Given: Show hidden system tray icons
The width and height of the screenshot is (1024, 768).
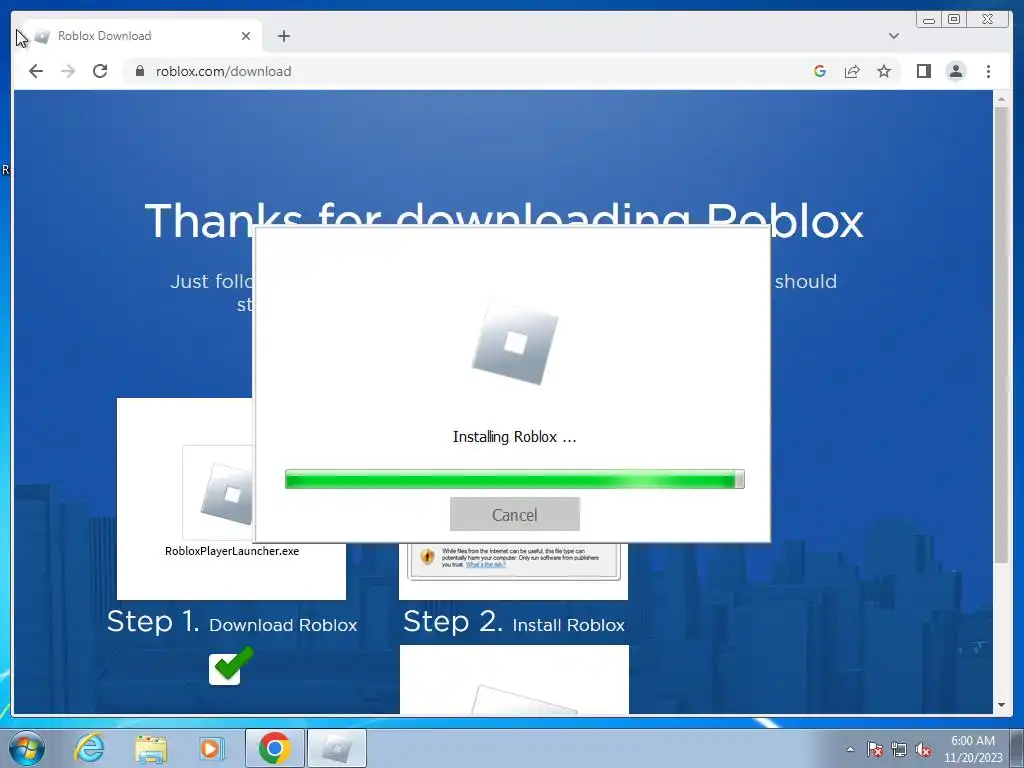Looking at the screenshot, I should coord(850,749).
